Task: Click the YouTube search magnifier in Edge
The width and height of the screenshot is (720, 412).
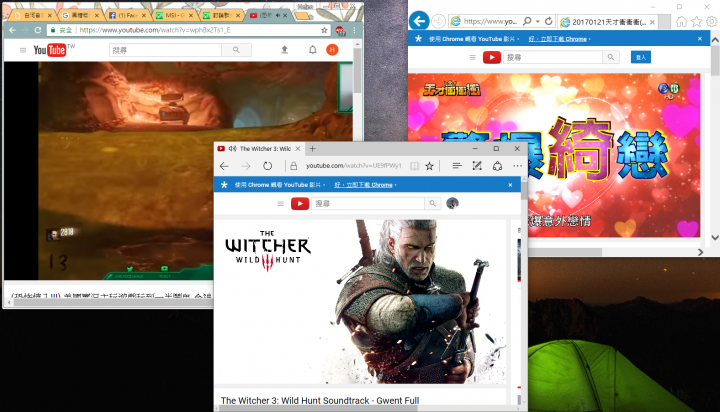Action: coord(433,203)
